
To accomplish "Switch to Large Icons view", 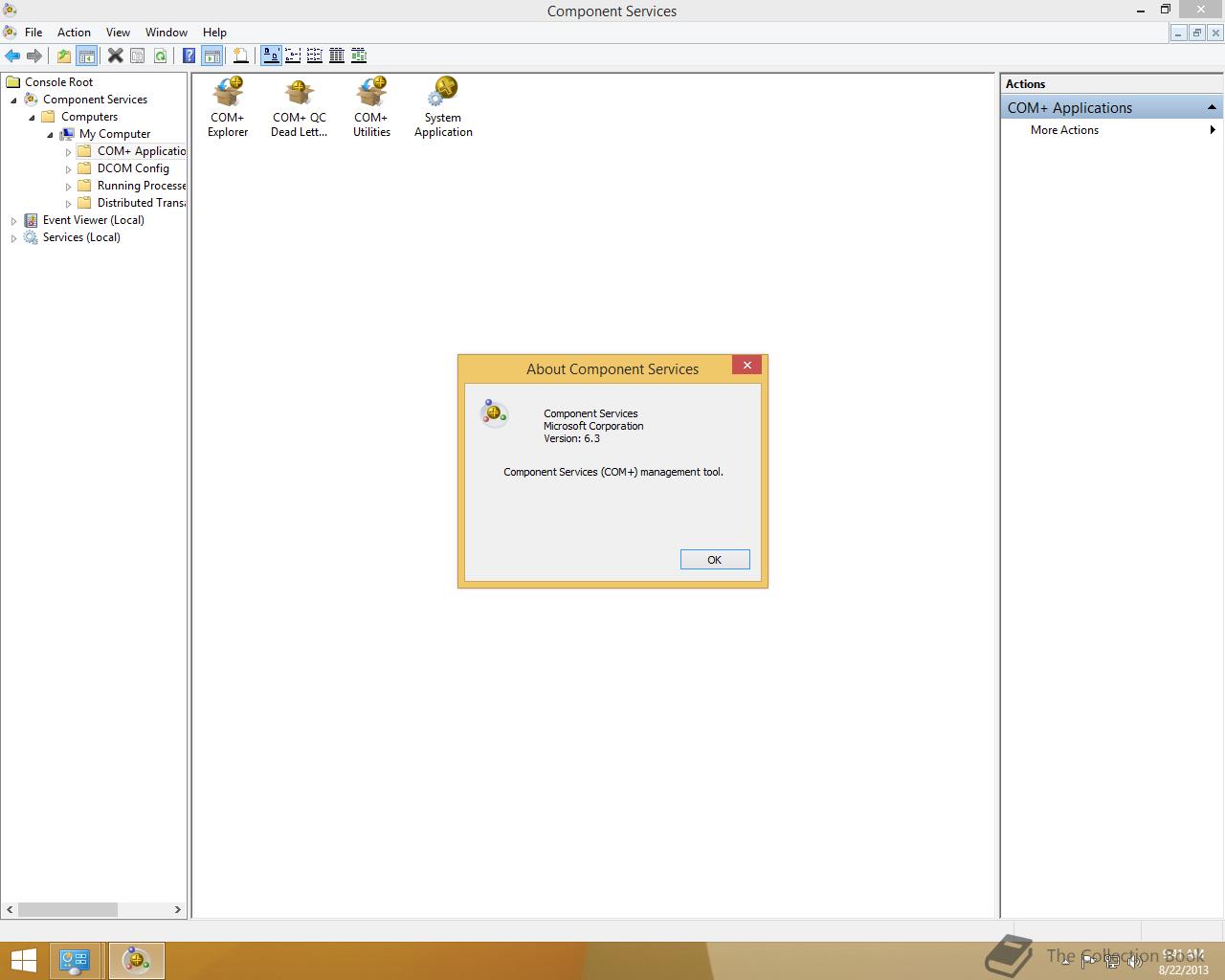I will coord(271,56).
